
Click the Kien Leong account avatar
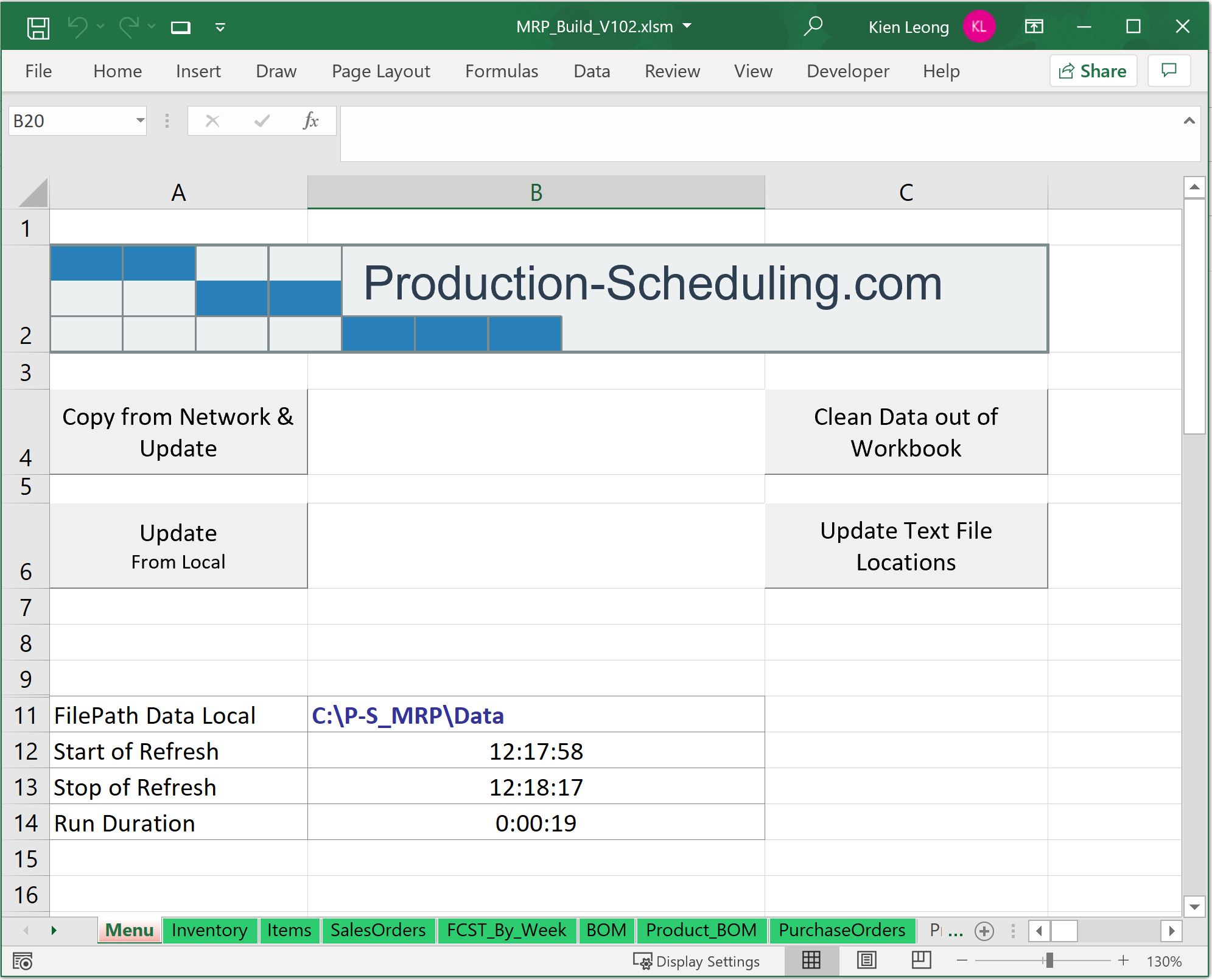979,27
